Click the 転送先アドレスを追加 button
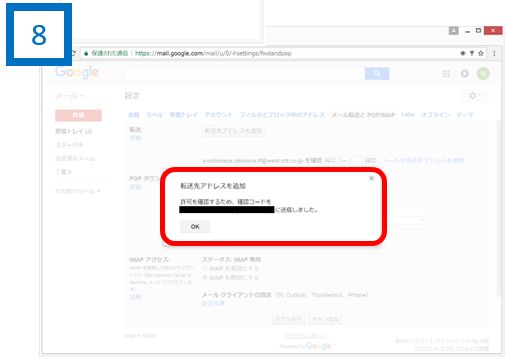507x361 pixels. [x=233, y=131]
